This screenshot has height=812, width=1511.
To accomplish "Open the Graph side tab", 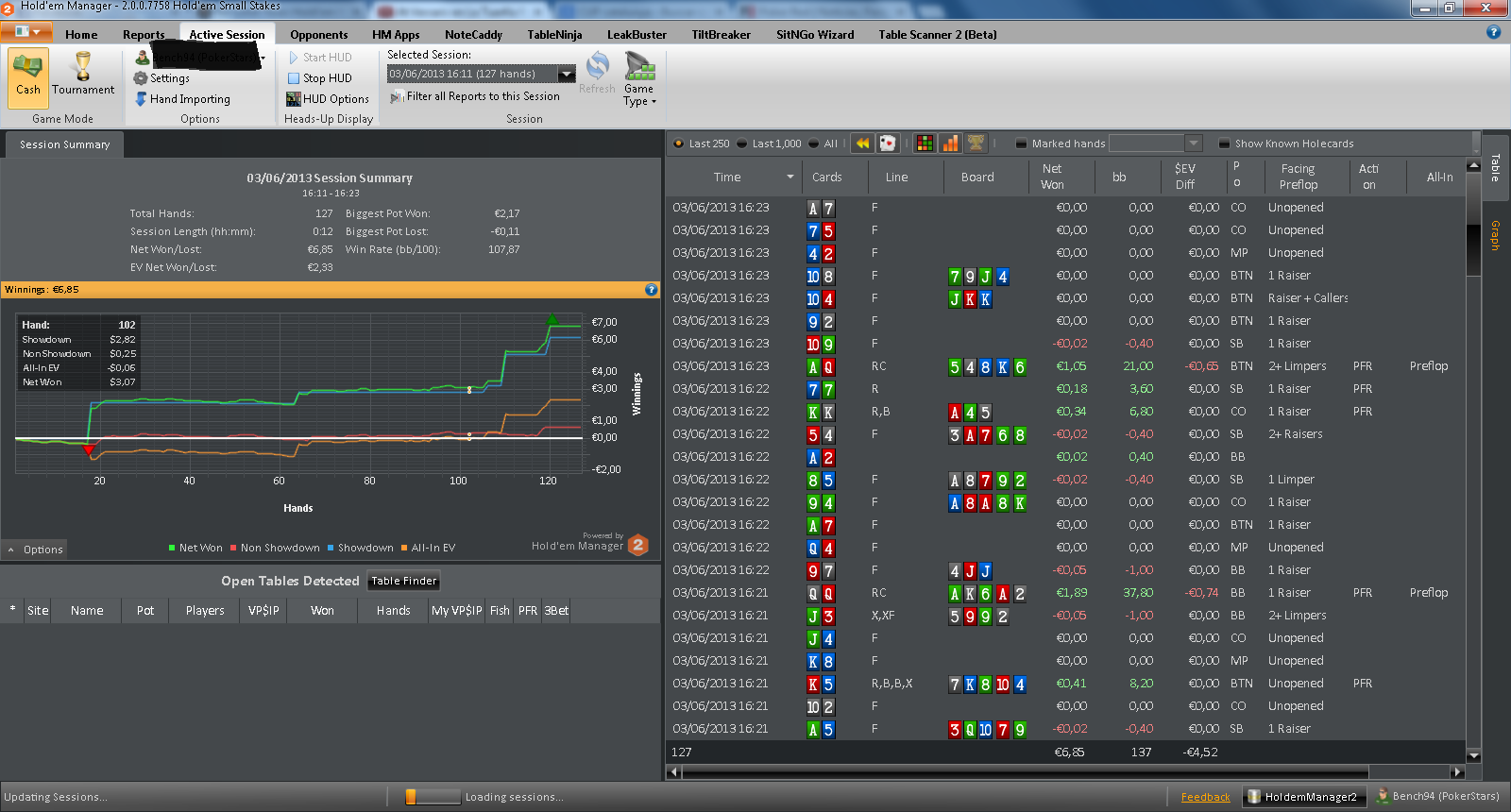I will (x=1494, y=235).
